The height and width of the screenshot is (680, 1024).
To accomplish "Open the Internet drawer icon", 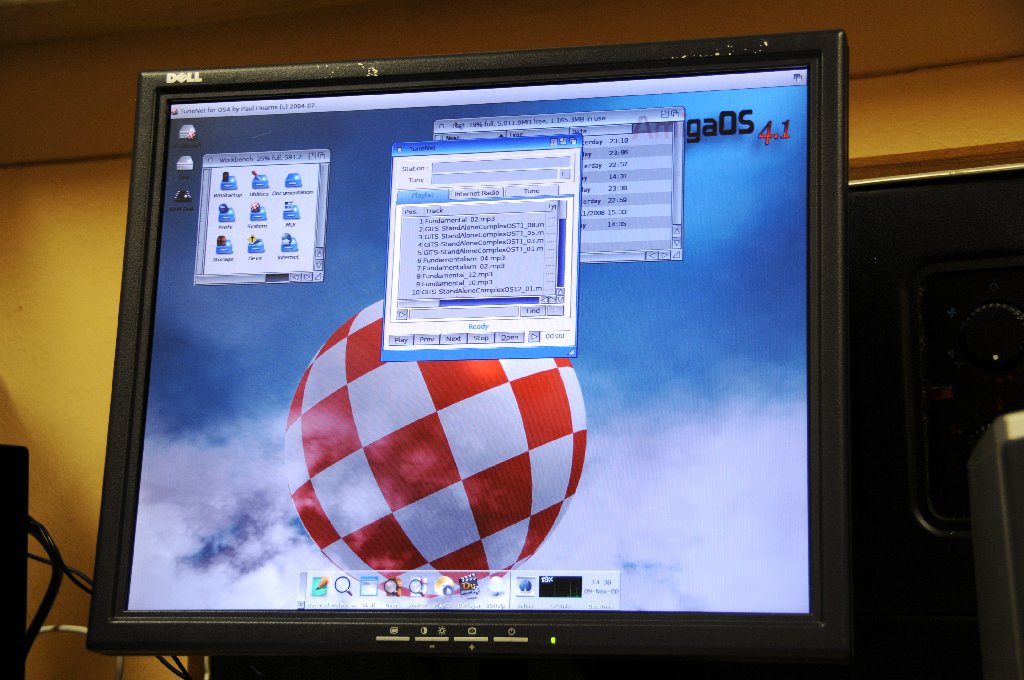I will pos(289,244).
